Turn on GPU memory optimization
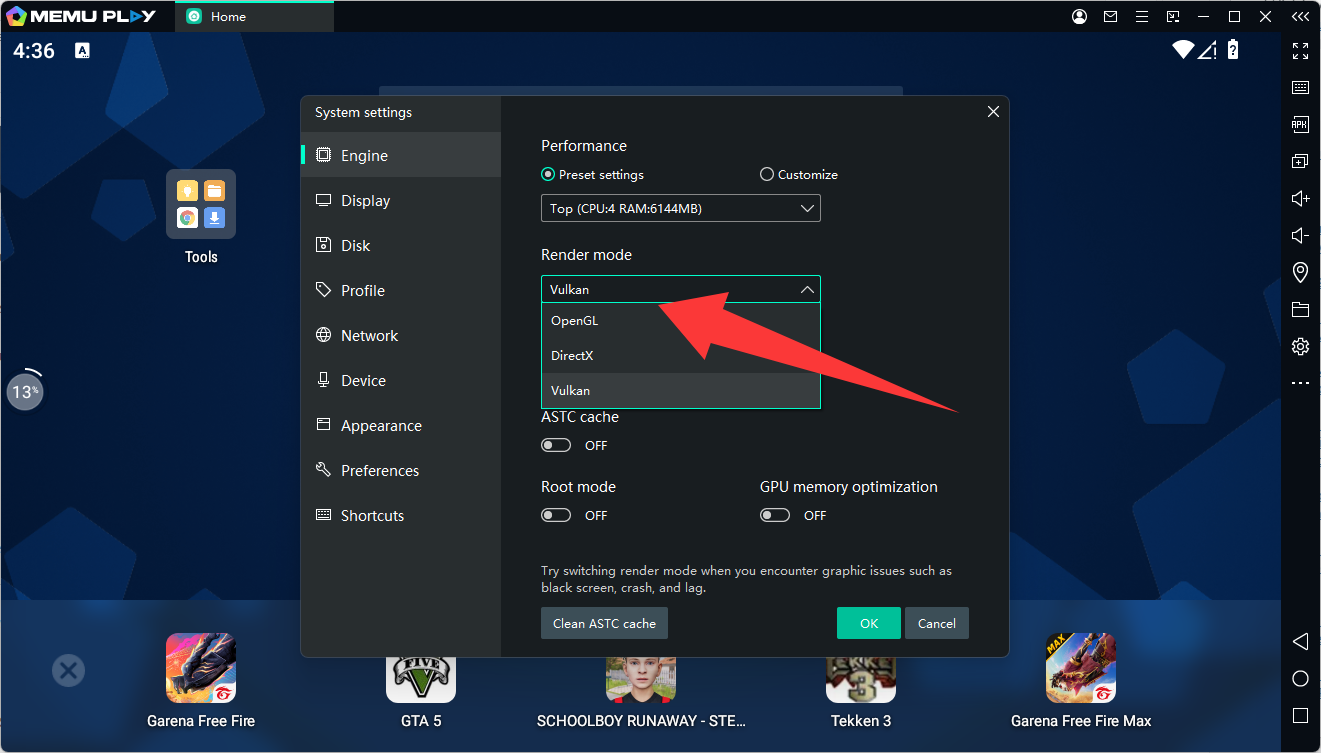 click(775, 515)
